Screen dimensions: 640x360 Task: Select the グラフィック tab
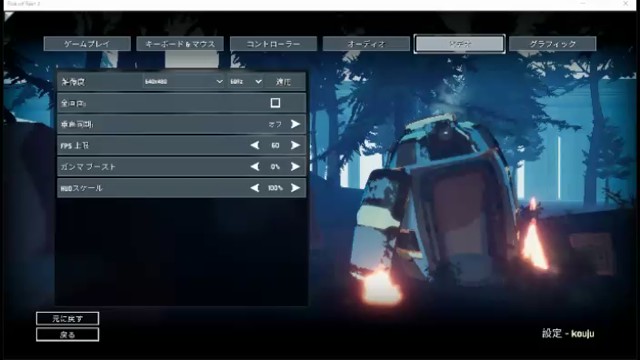click(x=553, y=44)
